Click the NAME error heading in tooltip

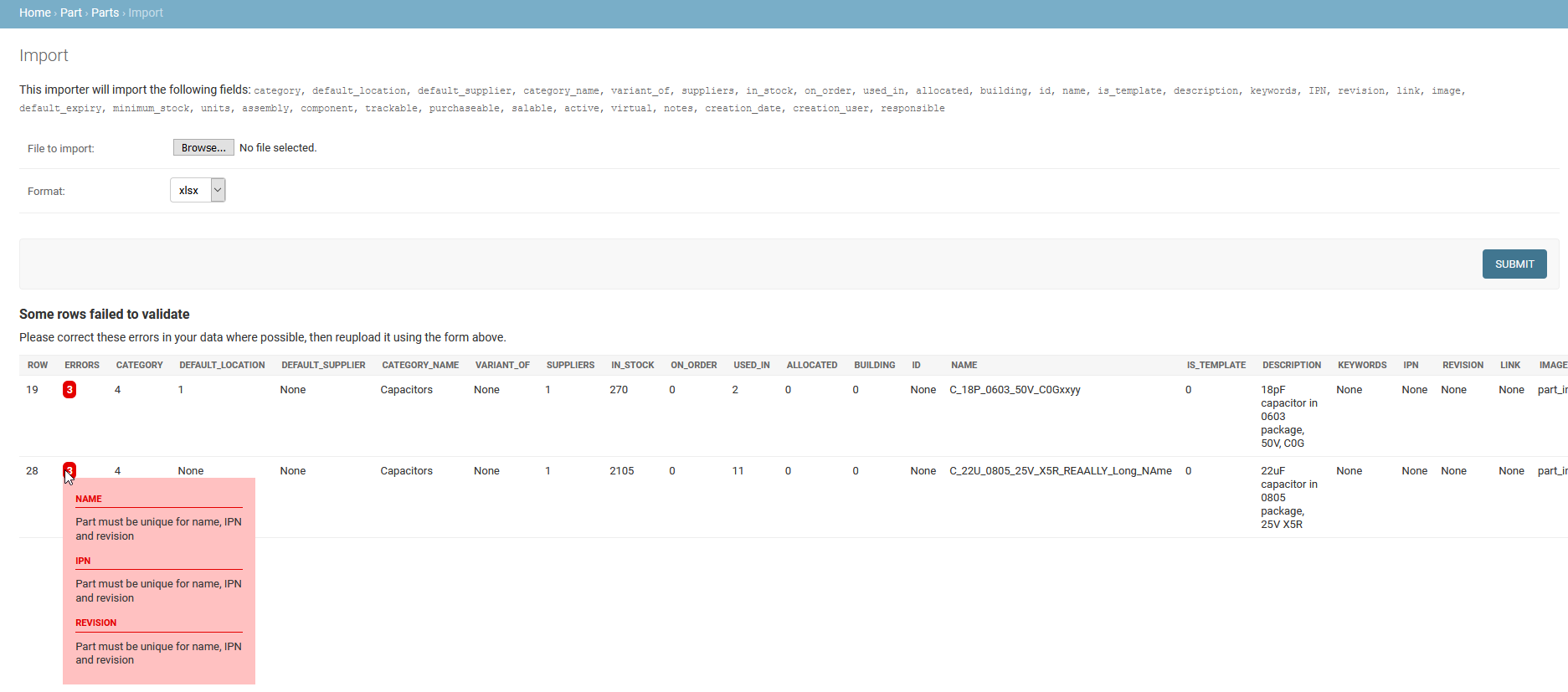[x=89, y=499]
